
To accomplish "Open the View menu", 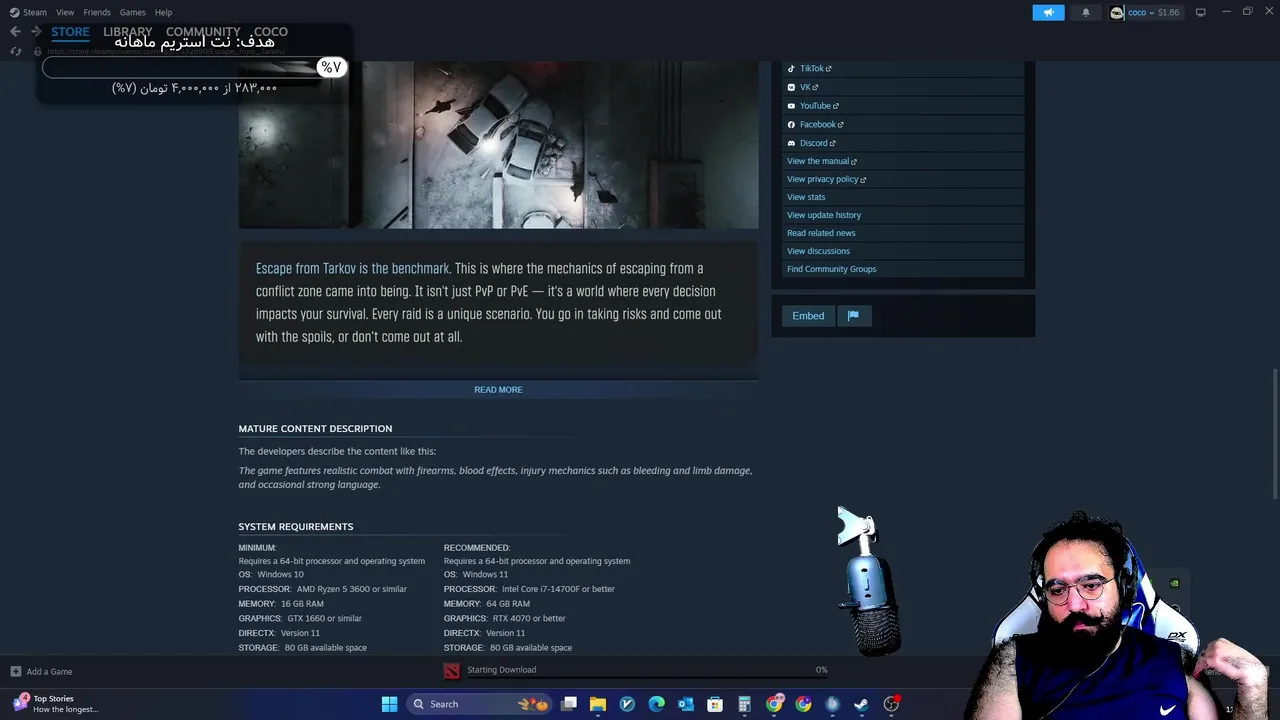I will [x=65, y=12].
